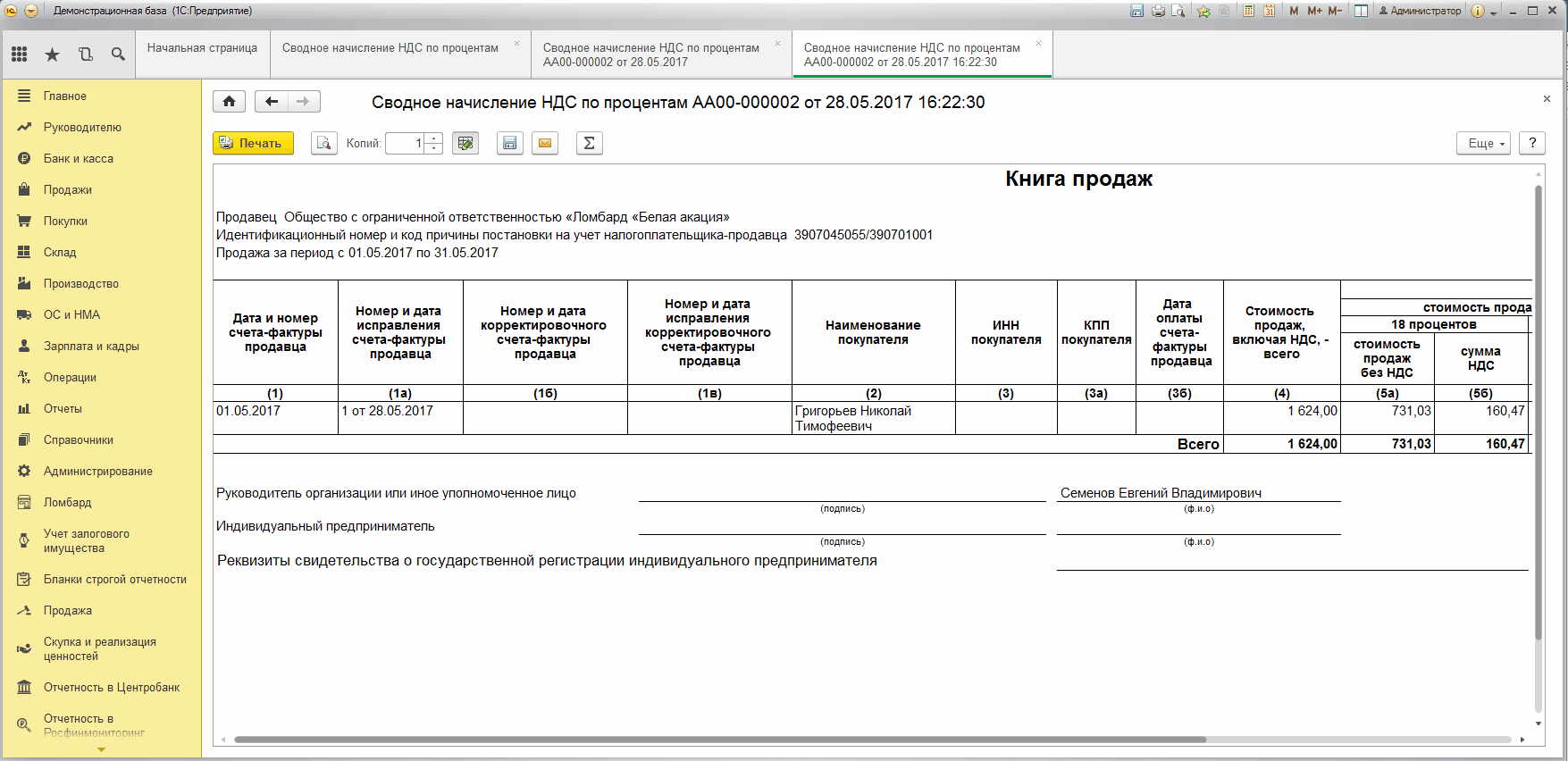Click the M- memory subtract button
Viewport: 1568px width, 761px height.
click(x=1335, y=11)
